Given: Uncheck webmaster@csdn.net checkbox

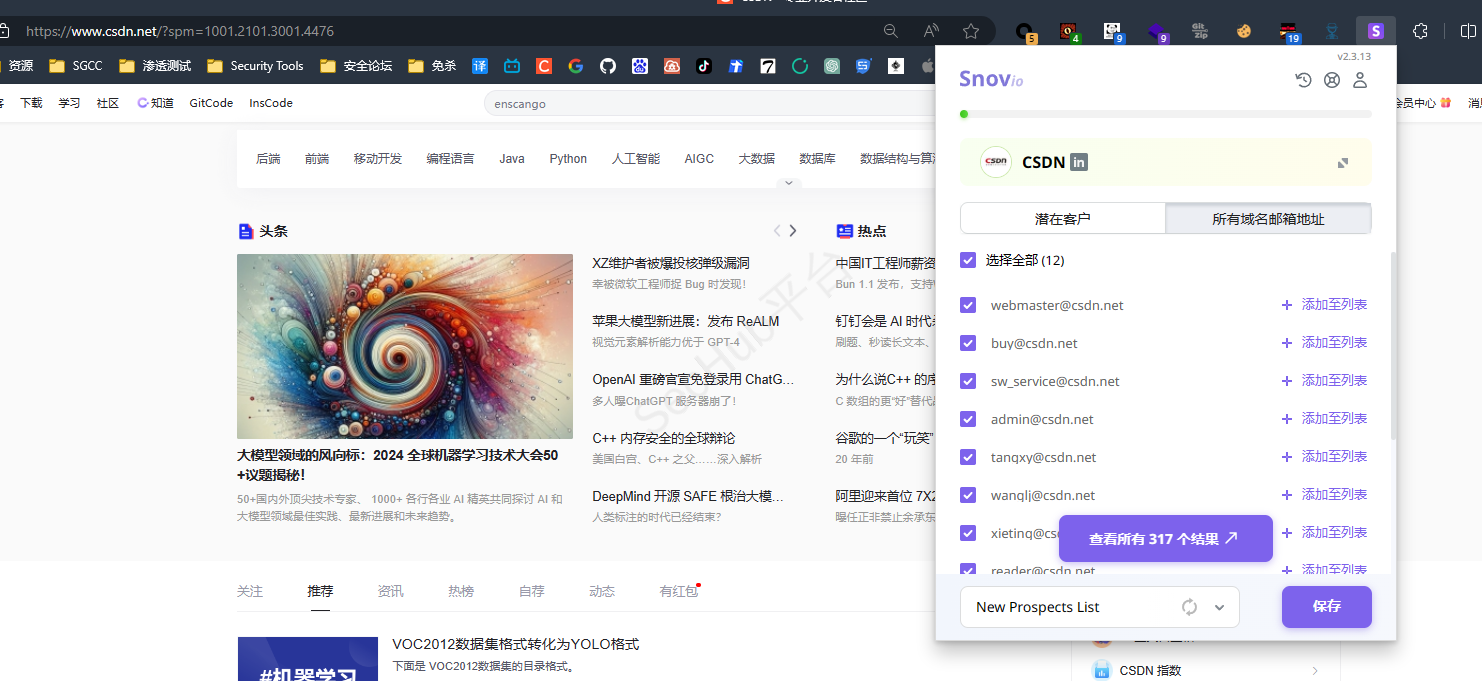Looking at the screenshot, I should (968, 305).
